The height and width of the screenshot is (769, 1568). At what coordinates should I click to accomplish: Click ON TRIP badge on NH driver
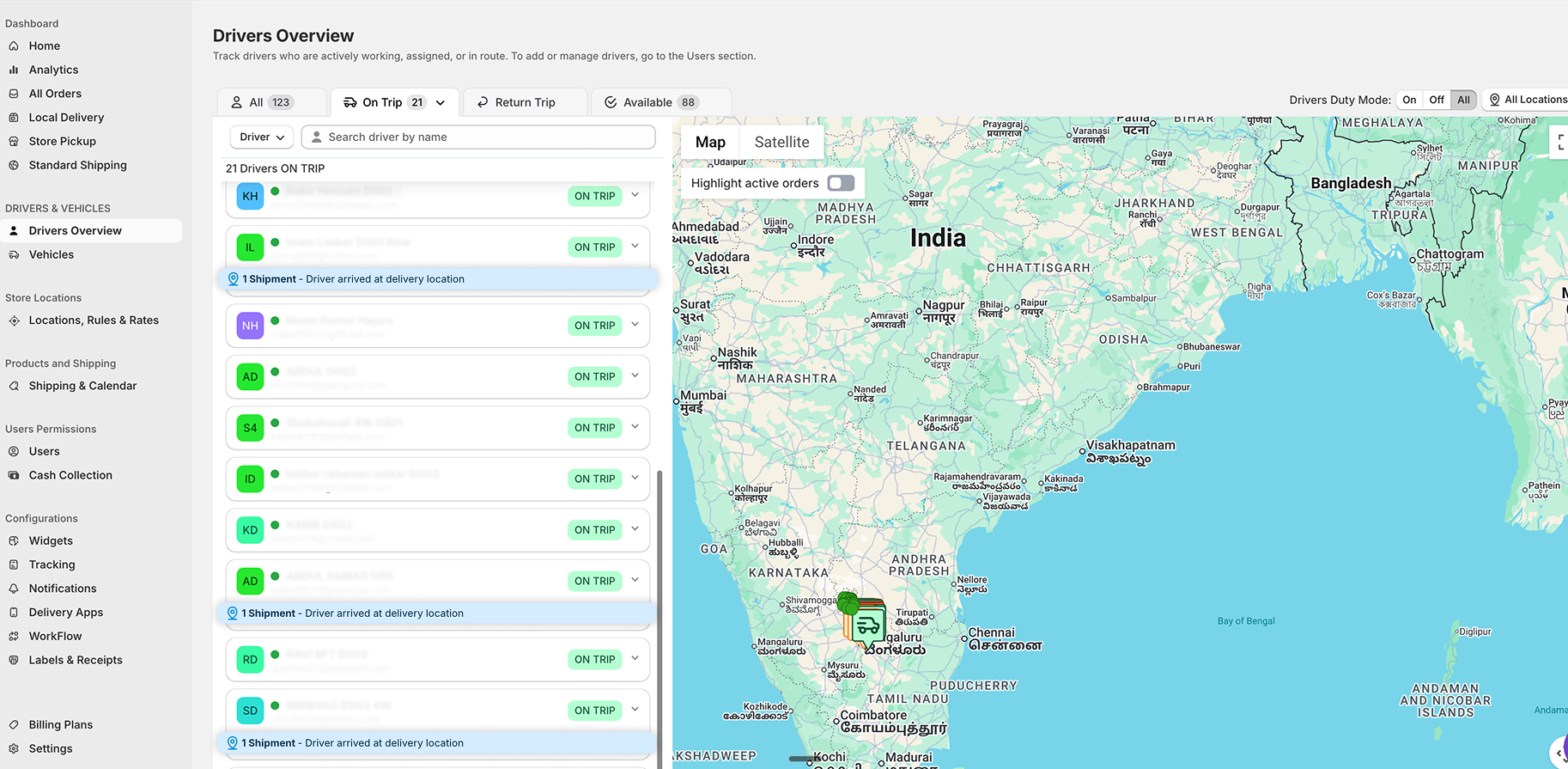[594, 326]
